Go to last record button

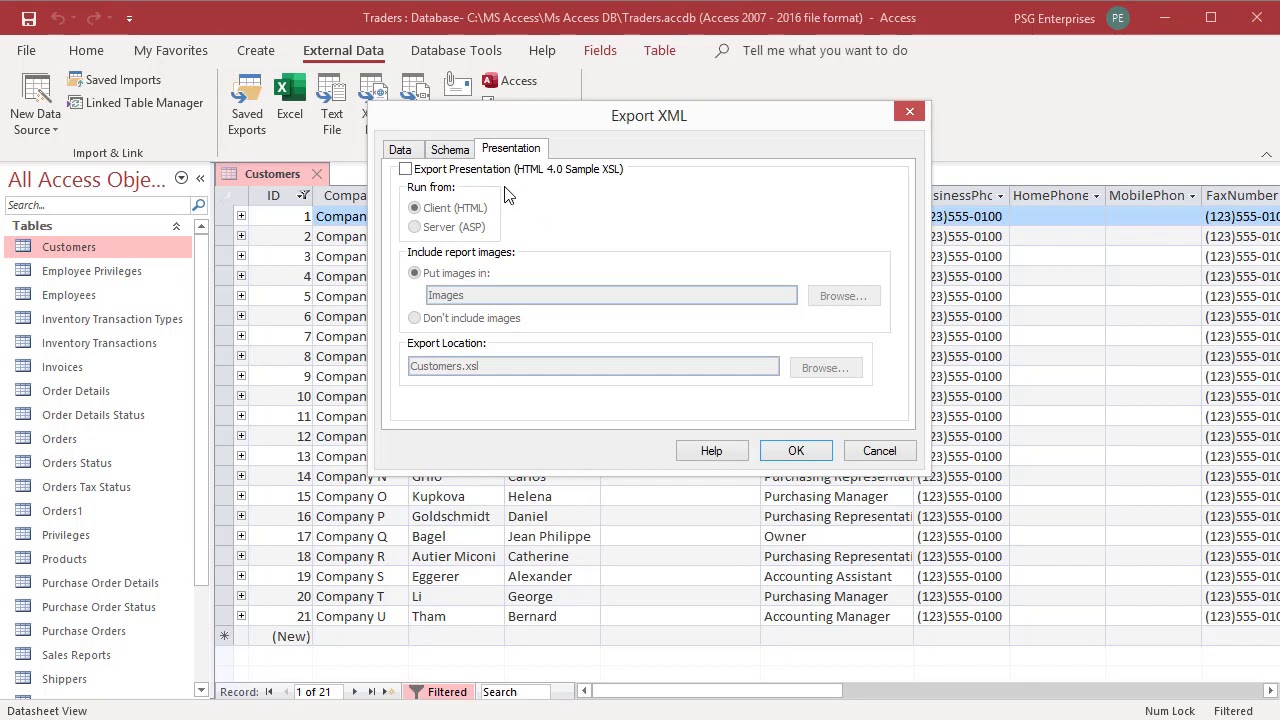pos(372,692)
